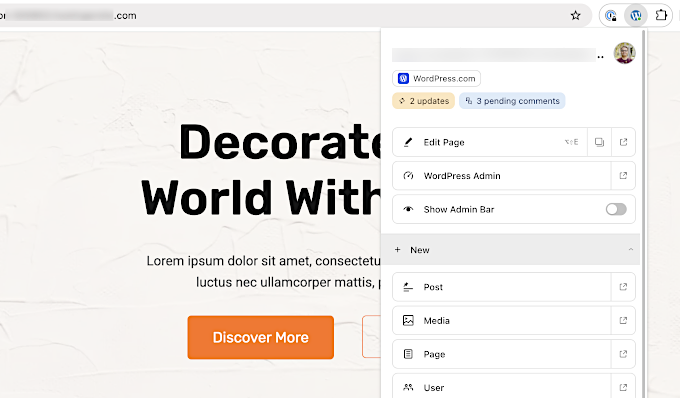This screenshot has width=680, height=398.
Task: Open new Post in external tab icon
Action: coord(623,287)
